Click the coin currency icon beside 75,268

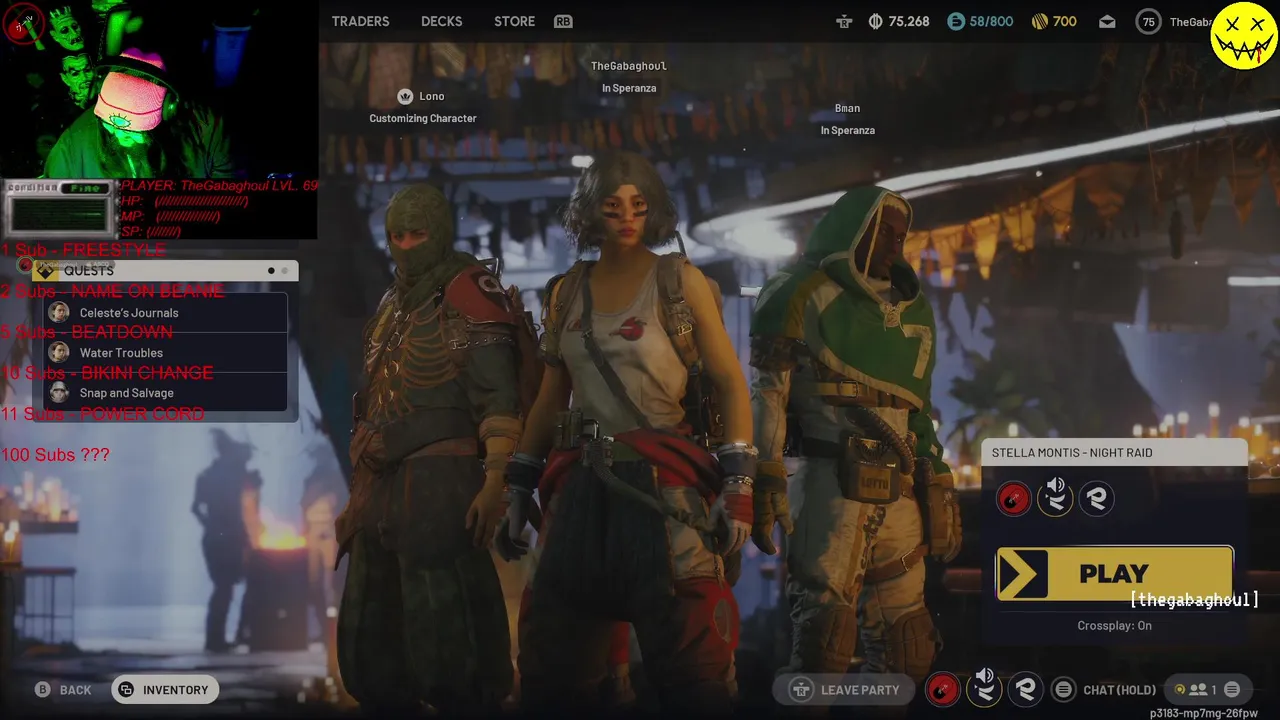(876, 21)
